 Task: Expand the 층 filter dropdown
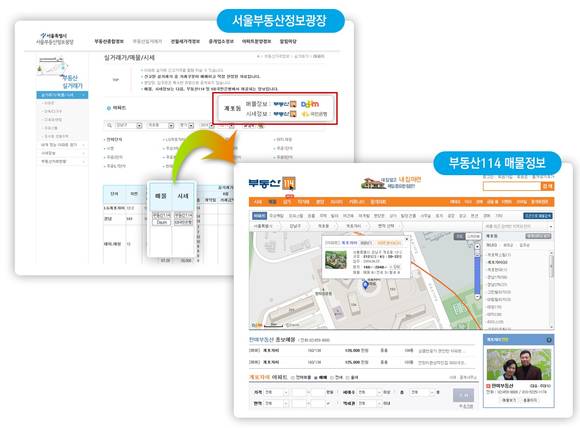pos(421,392)
